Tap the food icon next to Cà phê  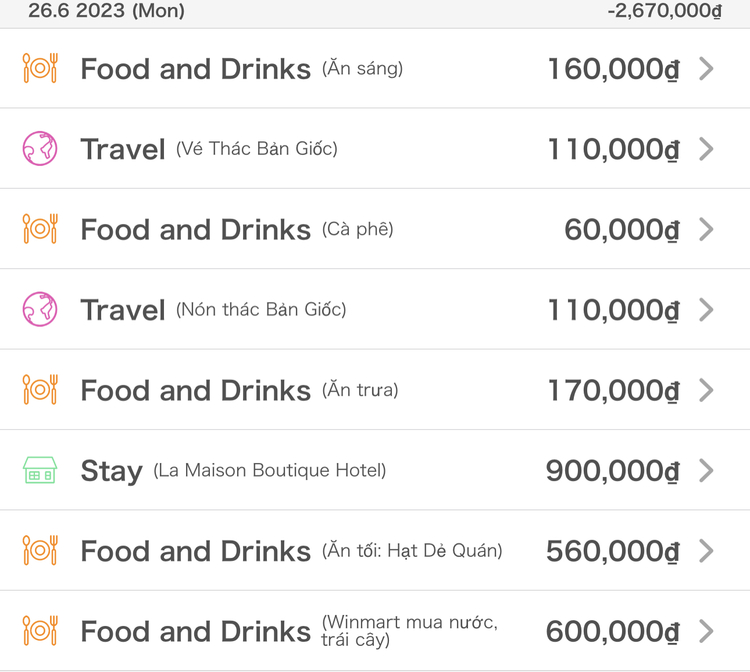pos(40,229)
